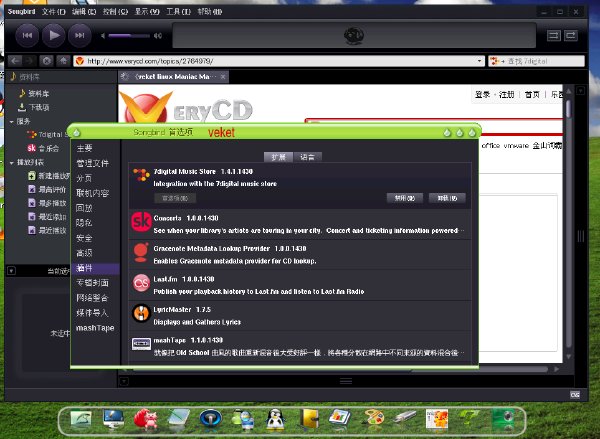Screen dimensions: 600x439
Task: Select the Last.fm extension icon
Action: coord(141,283)
